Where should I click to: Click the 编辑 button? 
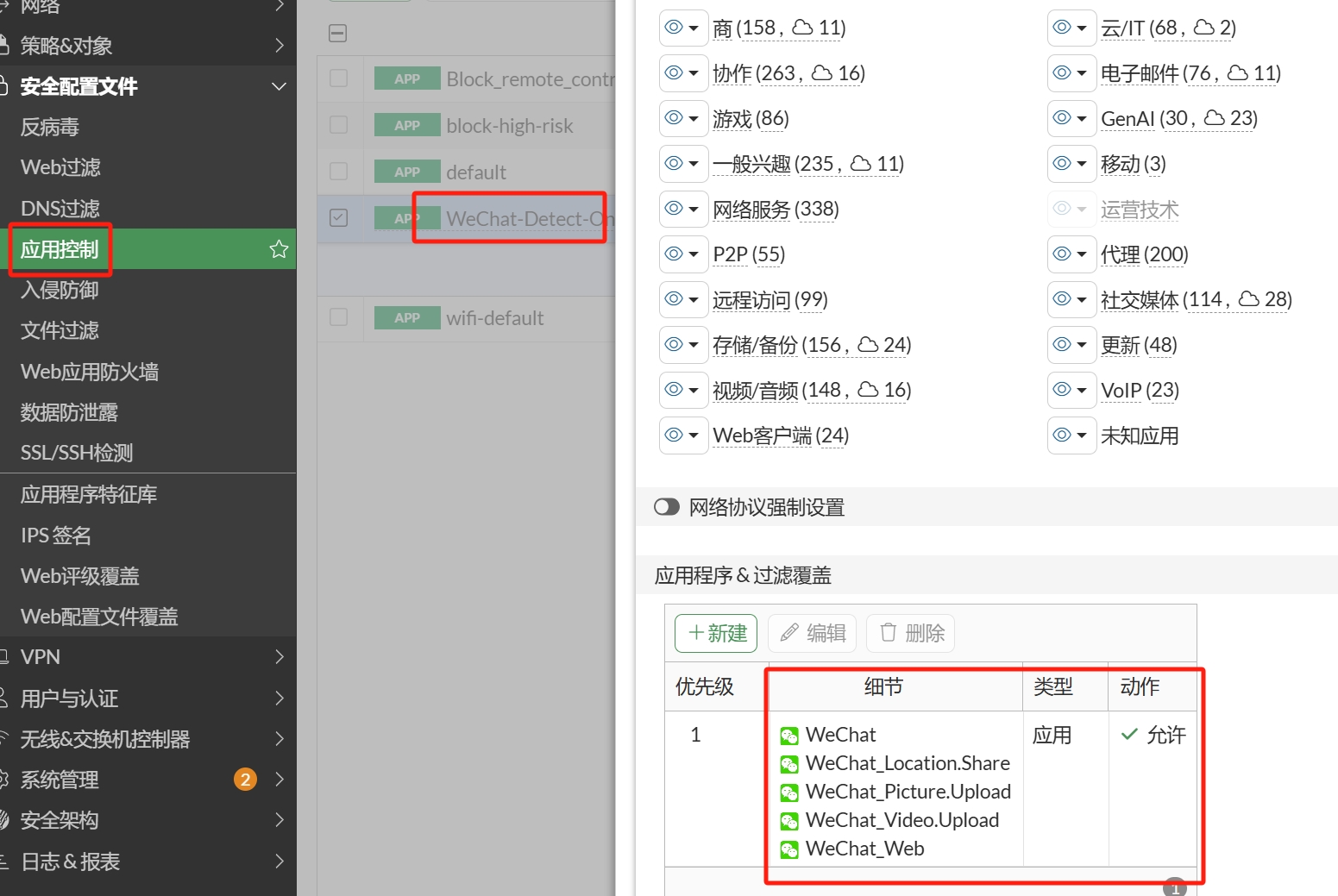pos(812,634)
